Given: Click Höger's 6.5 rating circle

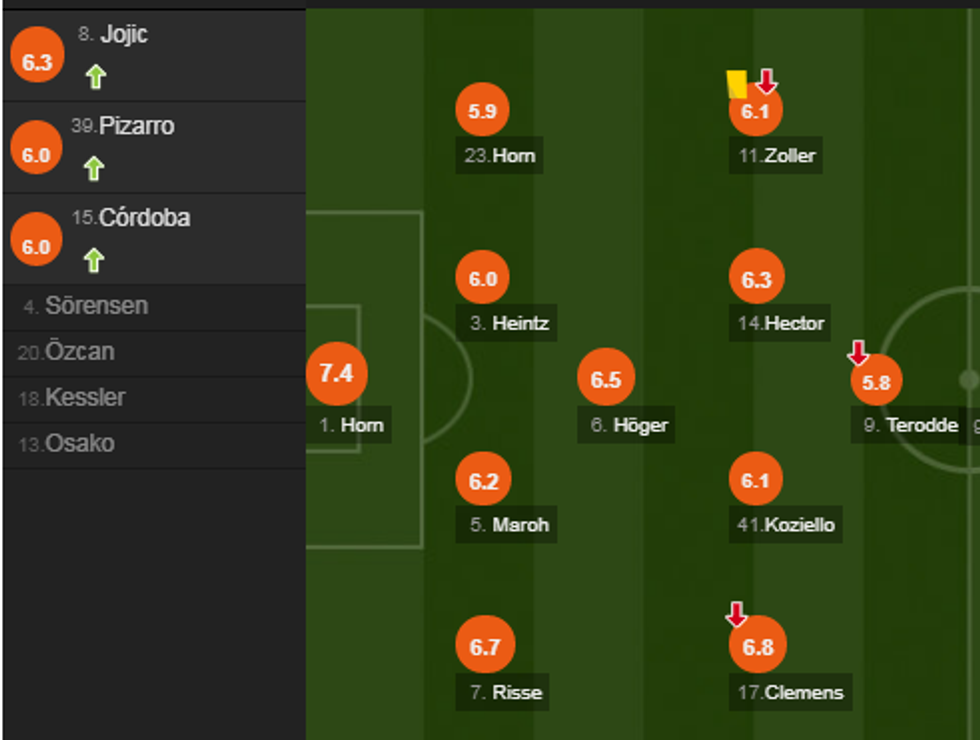Looking at the screenshot, I should (606, 380).
